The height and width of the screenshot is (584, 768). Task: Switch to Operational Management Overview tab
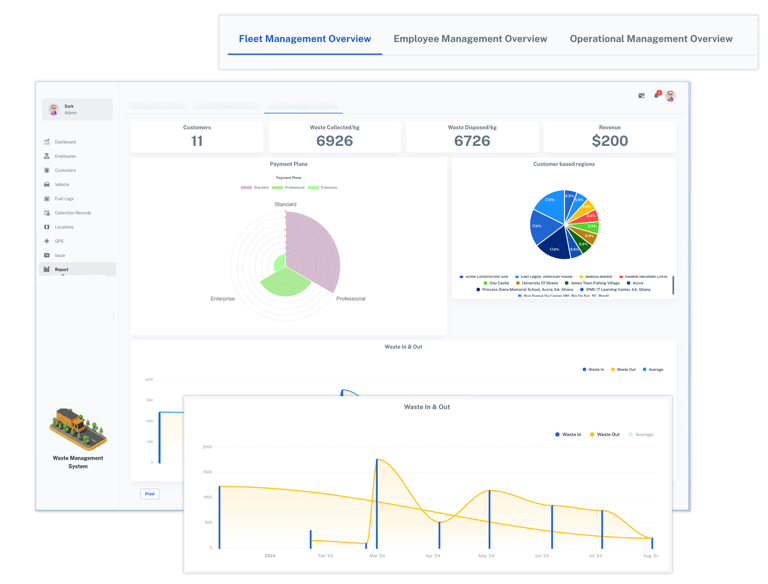(651, 39)
